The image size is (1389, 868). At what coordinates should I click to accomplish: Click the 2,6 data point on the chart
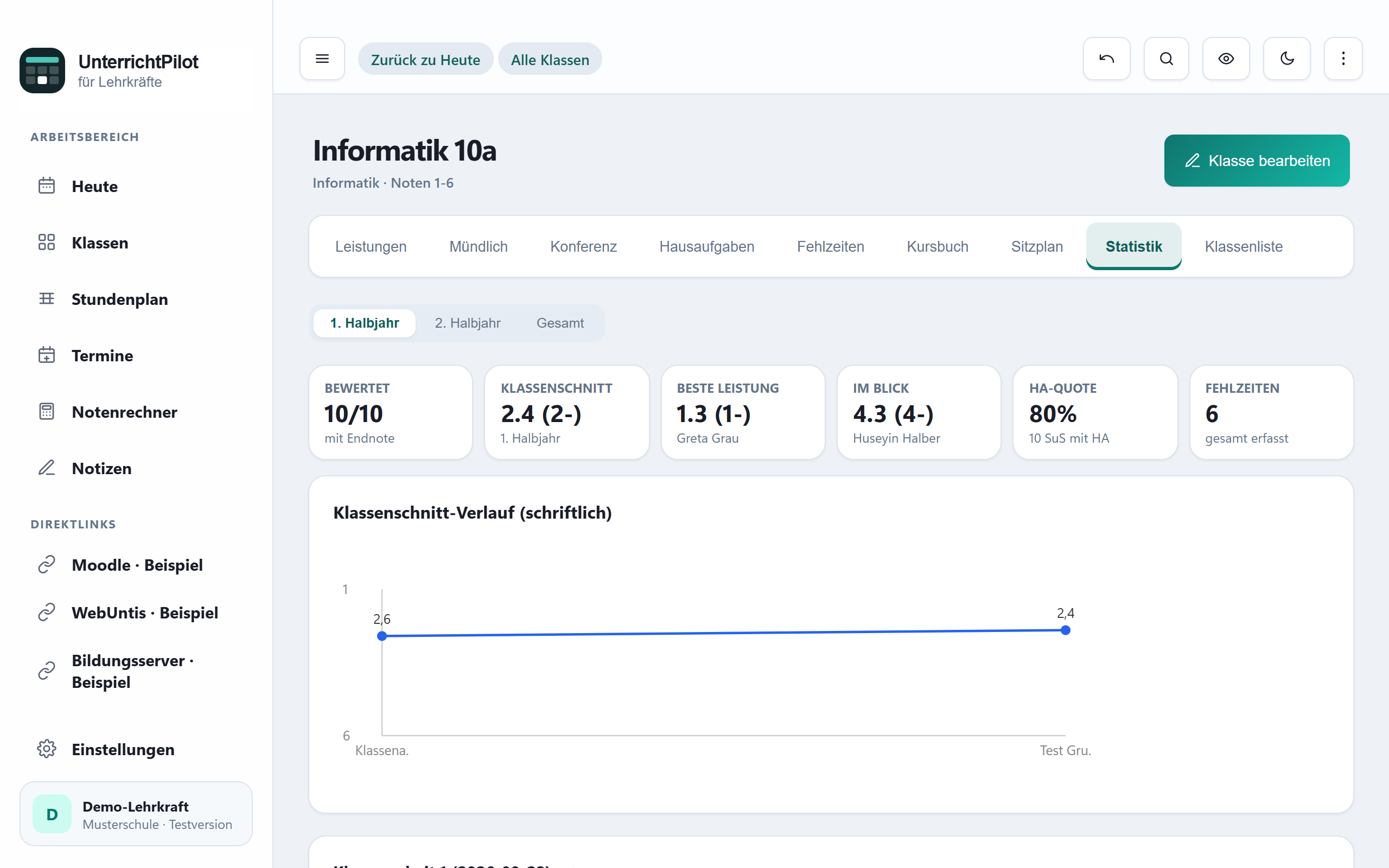tap(381, 635)
